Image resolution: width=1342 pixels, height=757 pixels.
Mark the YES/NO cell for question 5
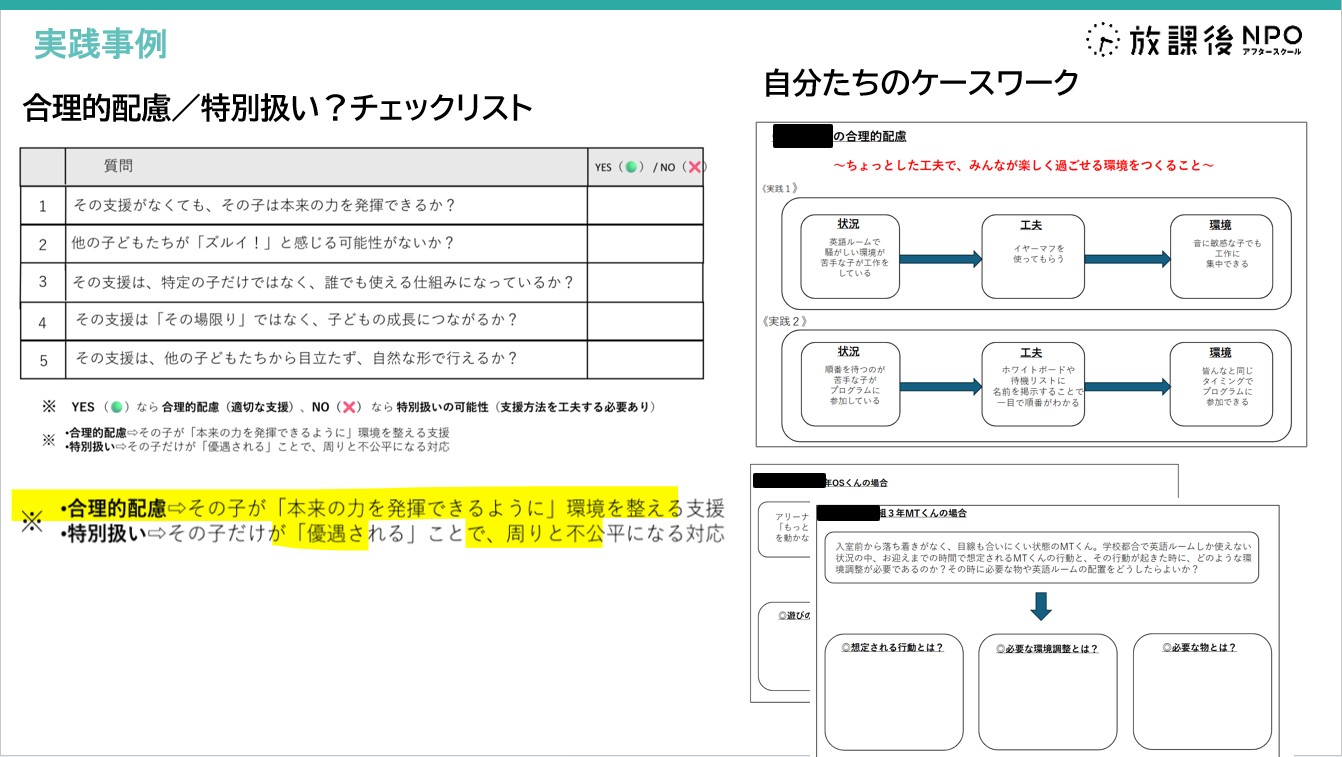click(x=644, y=358)
